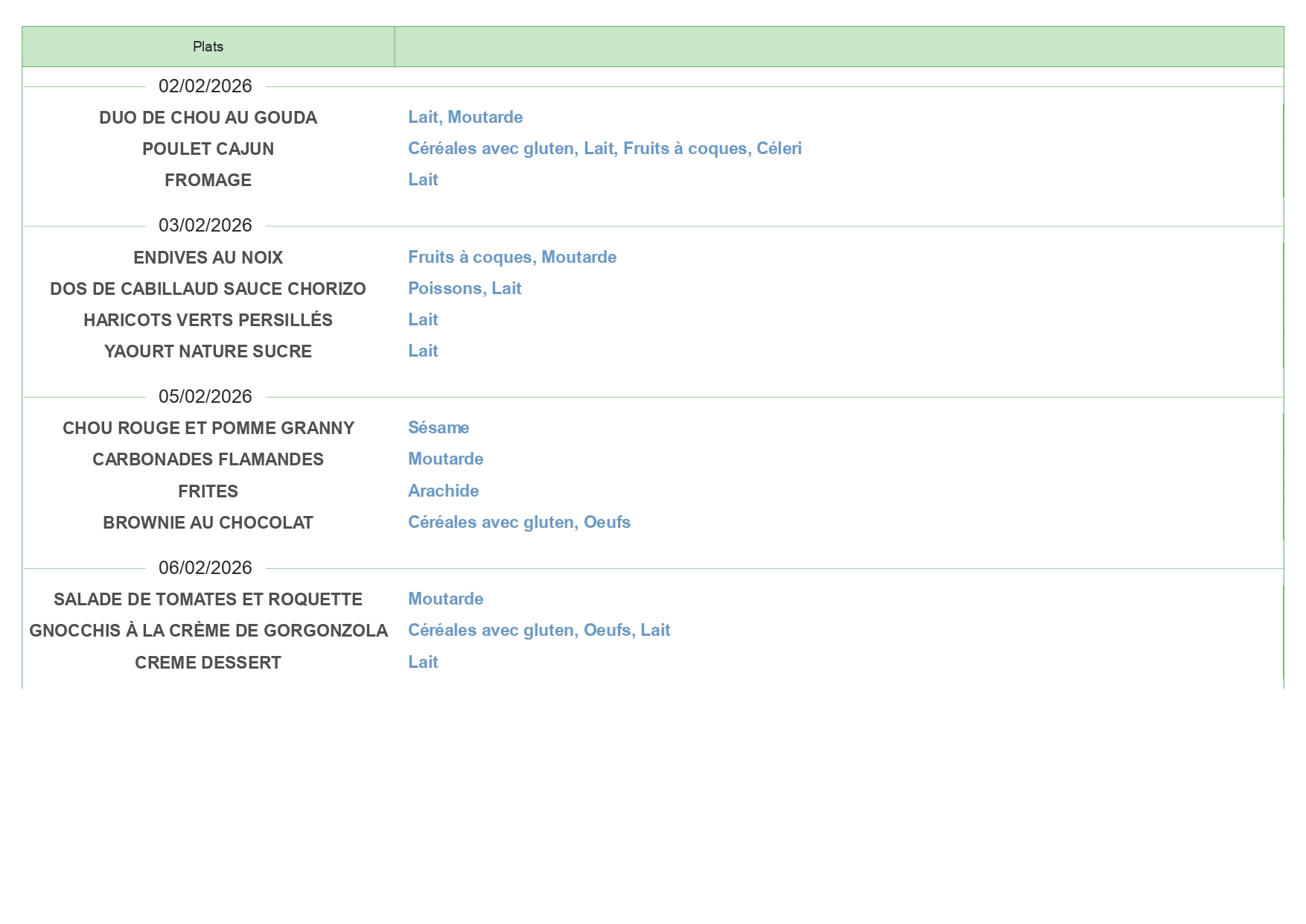Click the Plats column header
The image size is (1306, 924).
click(x=208, y=47)
